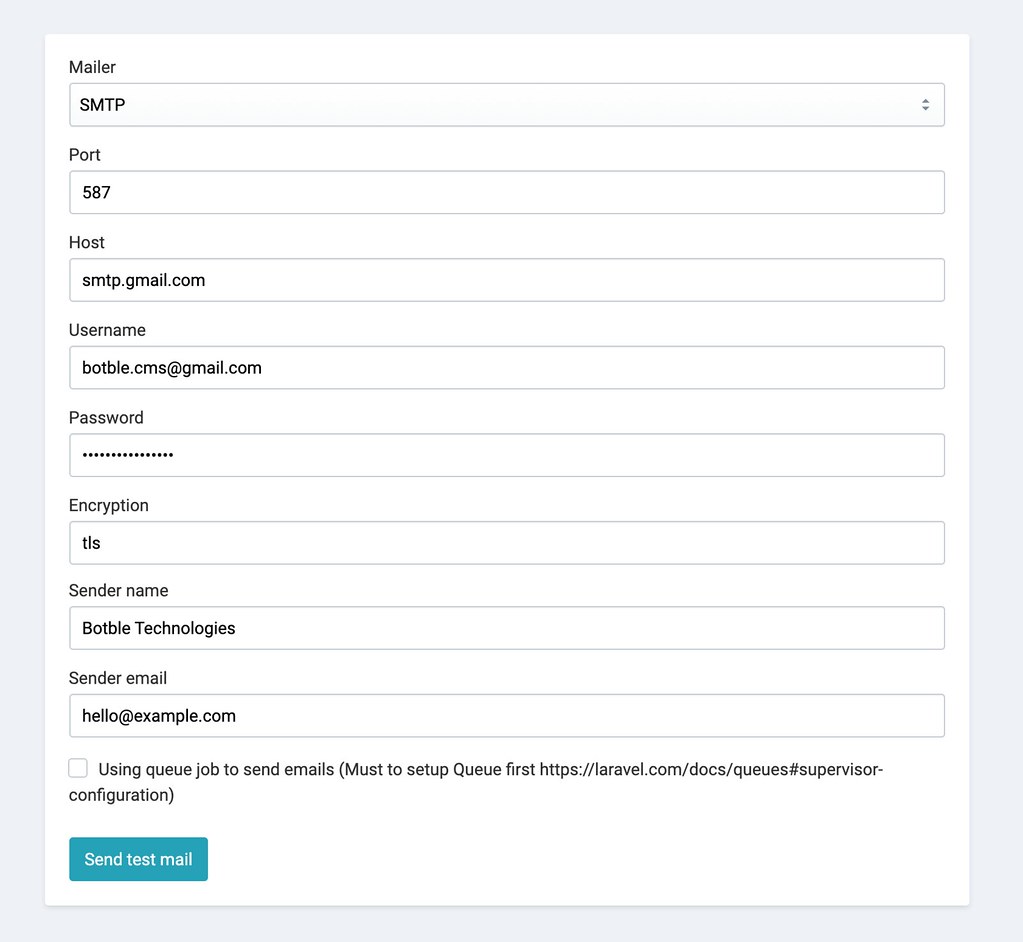This screenshot has width=1023, height=942.
Task: Focus the Encryption field showing tls
Action: pyautogui.click(x=506, y=543)
